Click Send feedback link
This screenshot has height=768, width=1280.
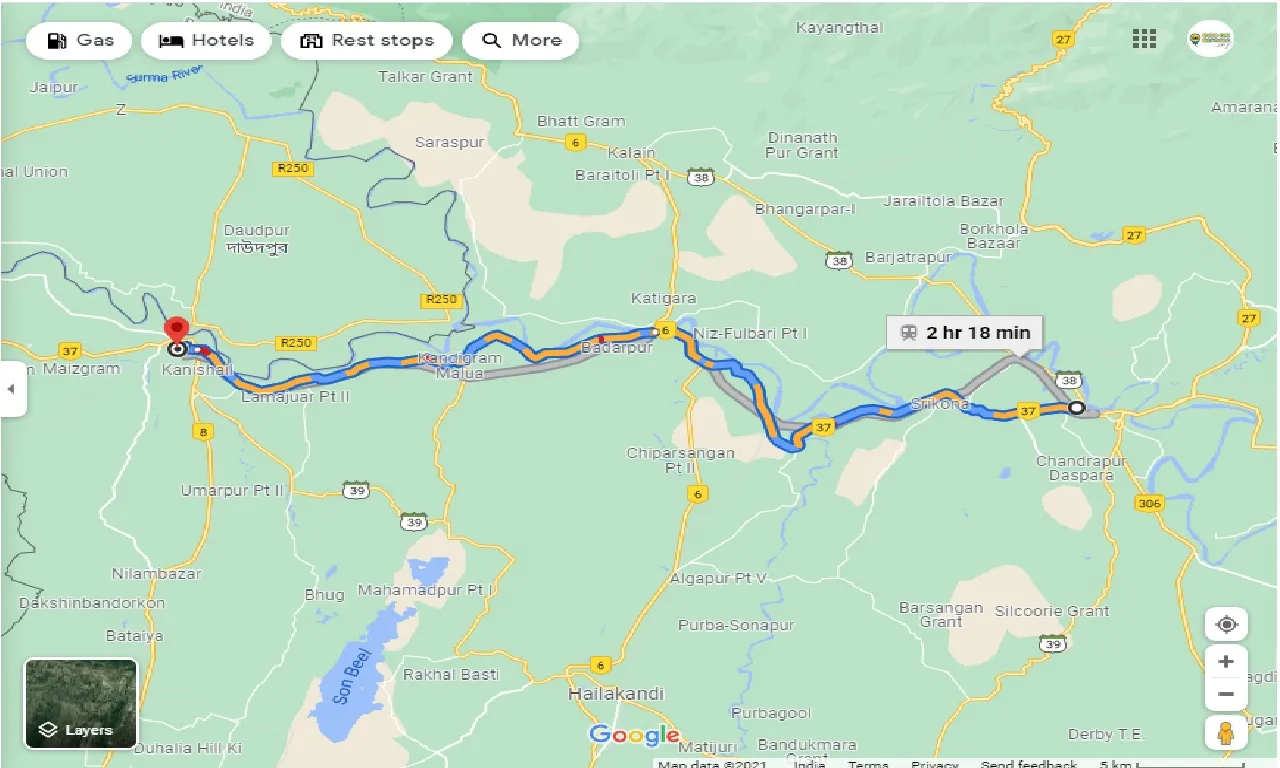pyautogui.click(x=1028, y=764)
